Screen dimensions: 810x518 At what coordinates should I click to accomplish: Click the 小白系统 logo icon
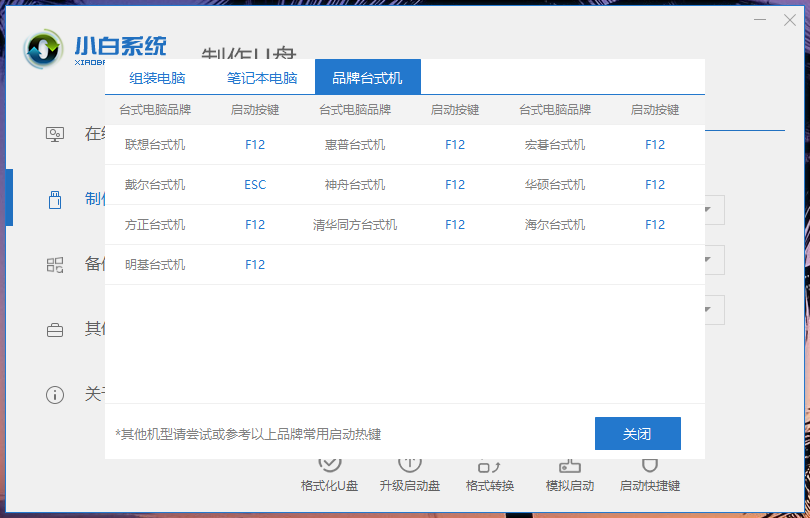pyautogui.click(x=44, y=48)
